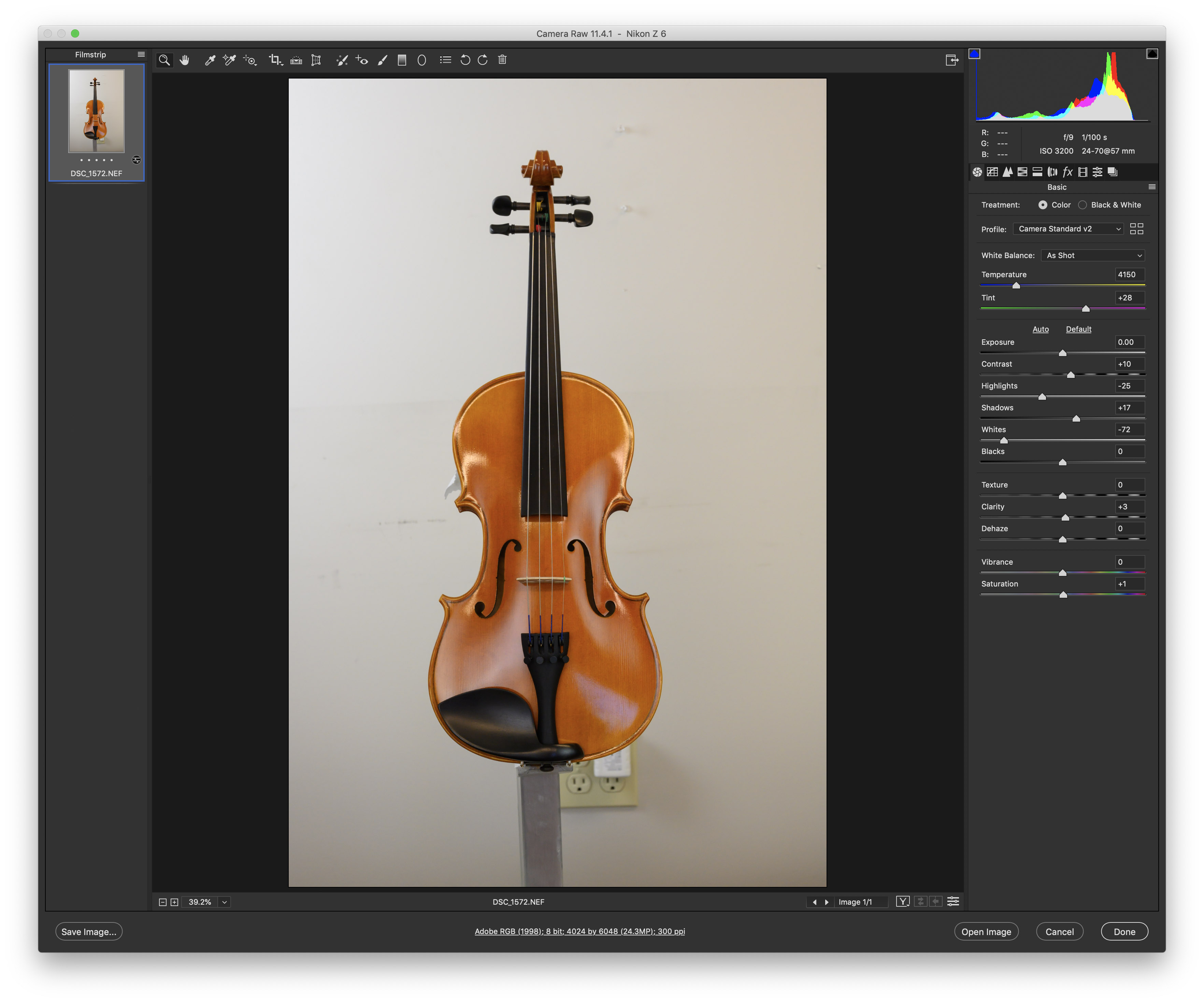Open the Profile browser grid icon
The height and width of the screenshot is (1003, 1204).
pos(1136,229)
